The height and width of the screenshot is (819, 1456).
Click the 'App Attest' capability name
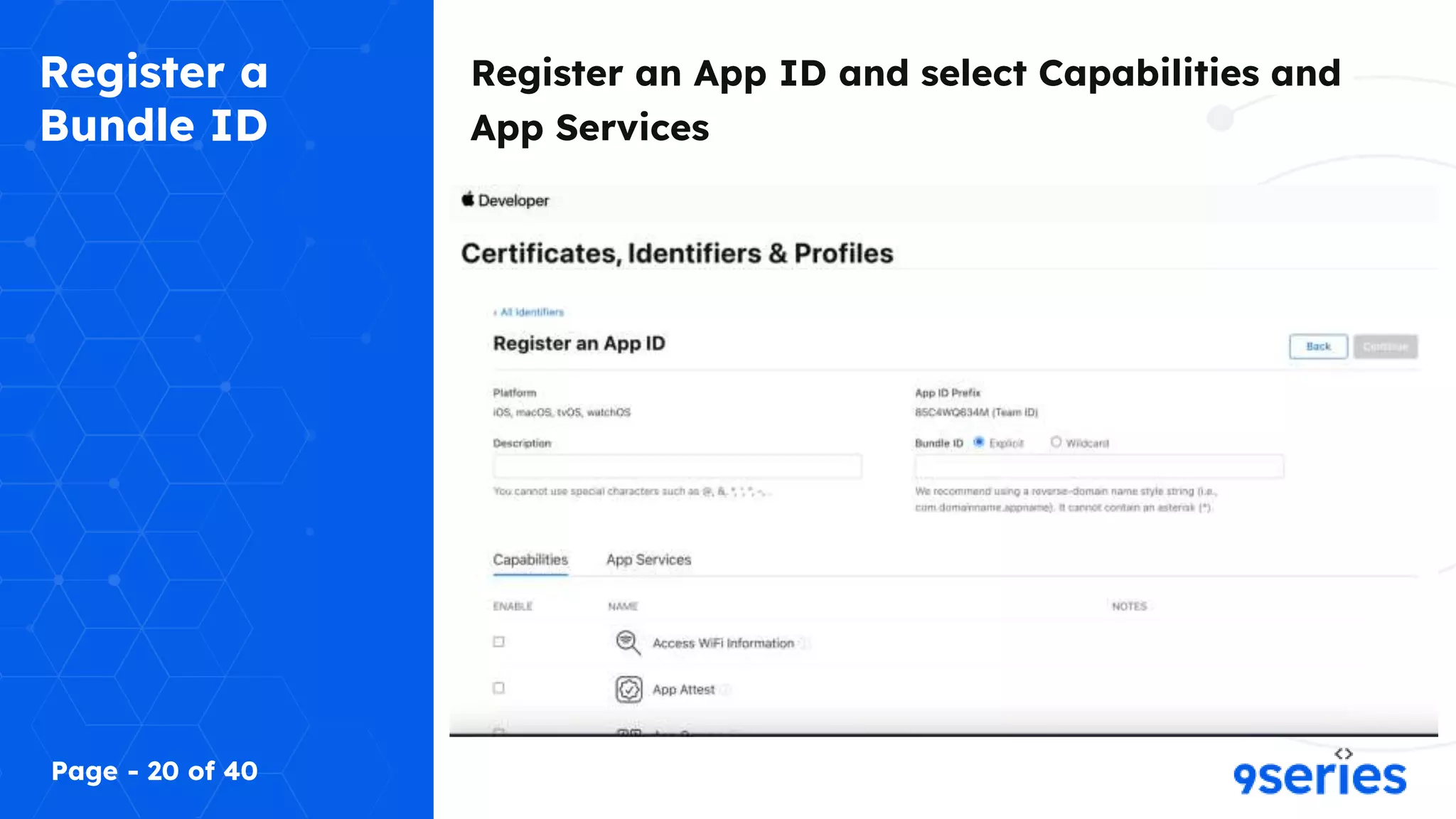coord(683,690)
